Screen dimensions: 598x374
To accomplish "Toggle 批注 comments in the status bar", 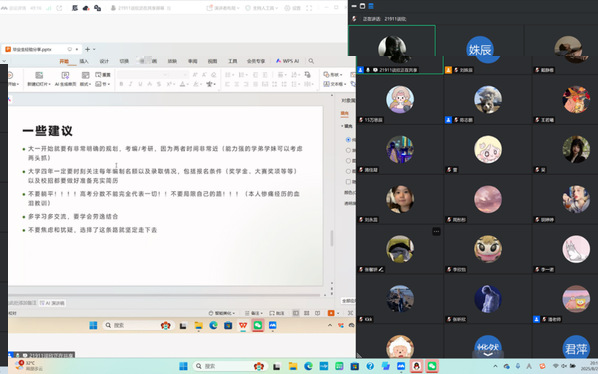I will [277, 313].
